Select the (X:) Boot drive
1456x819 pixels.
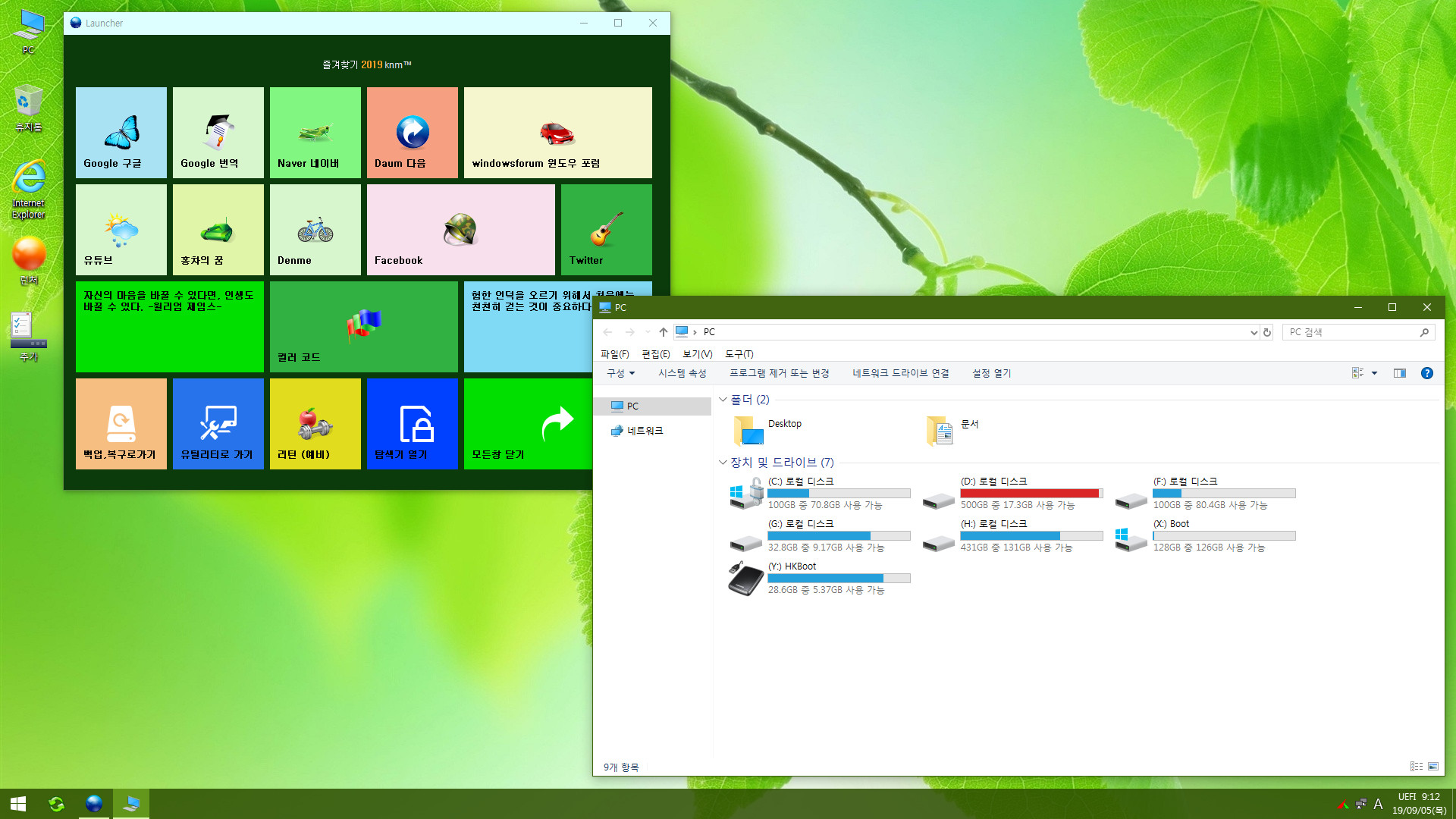pos(1204,535)
